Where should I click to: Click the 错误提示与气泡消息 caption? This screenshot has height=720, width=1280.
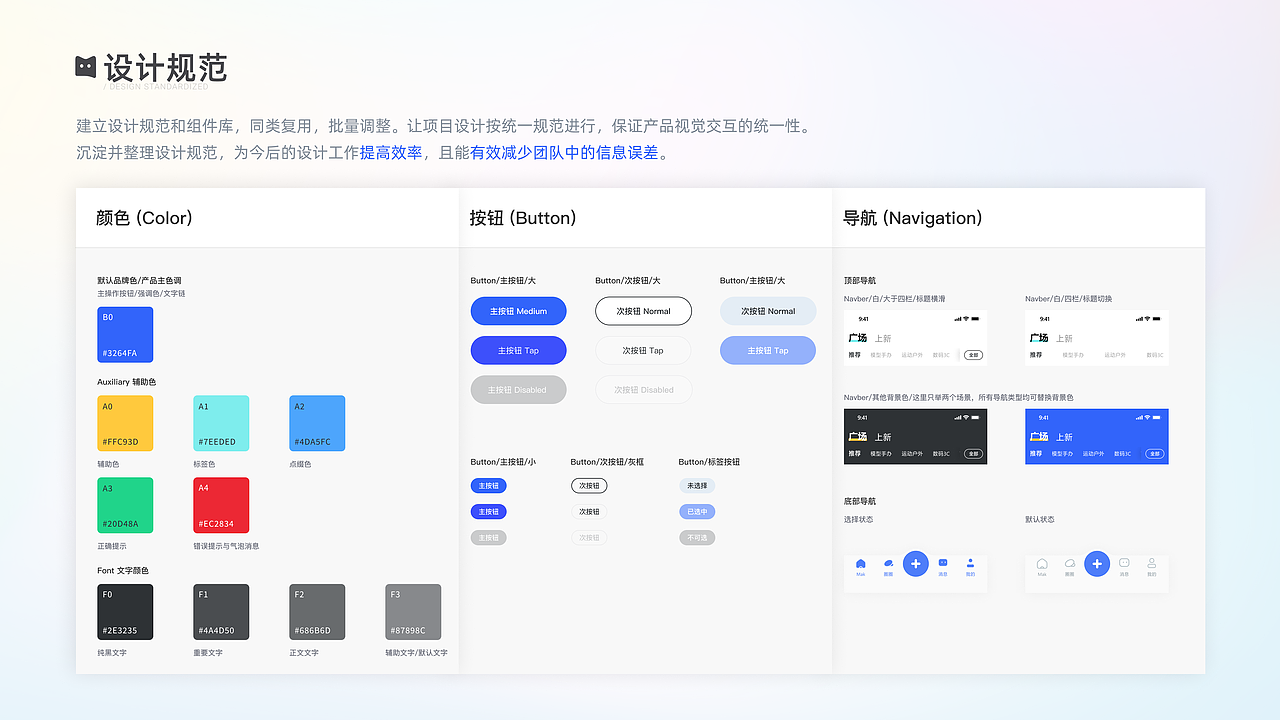226,546
